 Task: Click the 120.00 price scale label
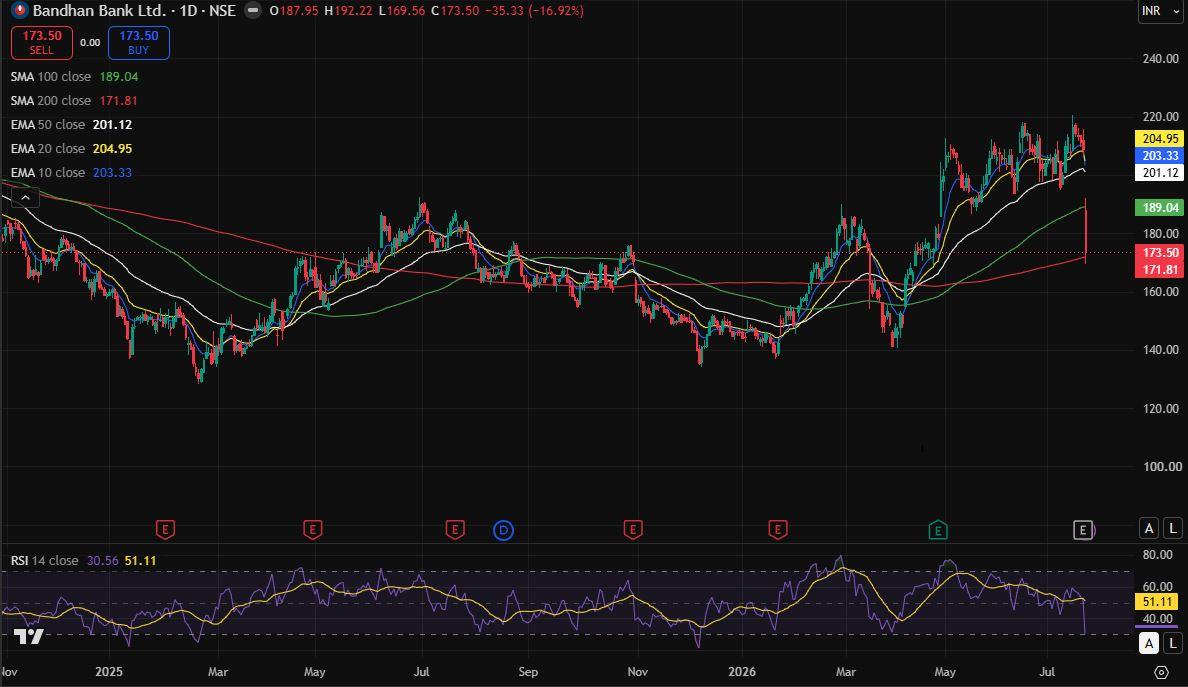click(x=1161, y=408)
